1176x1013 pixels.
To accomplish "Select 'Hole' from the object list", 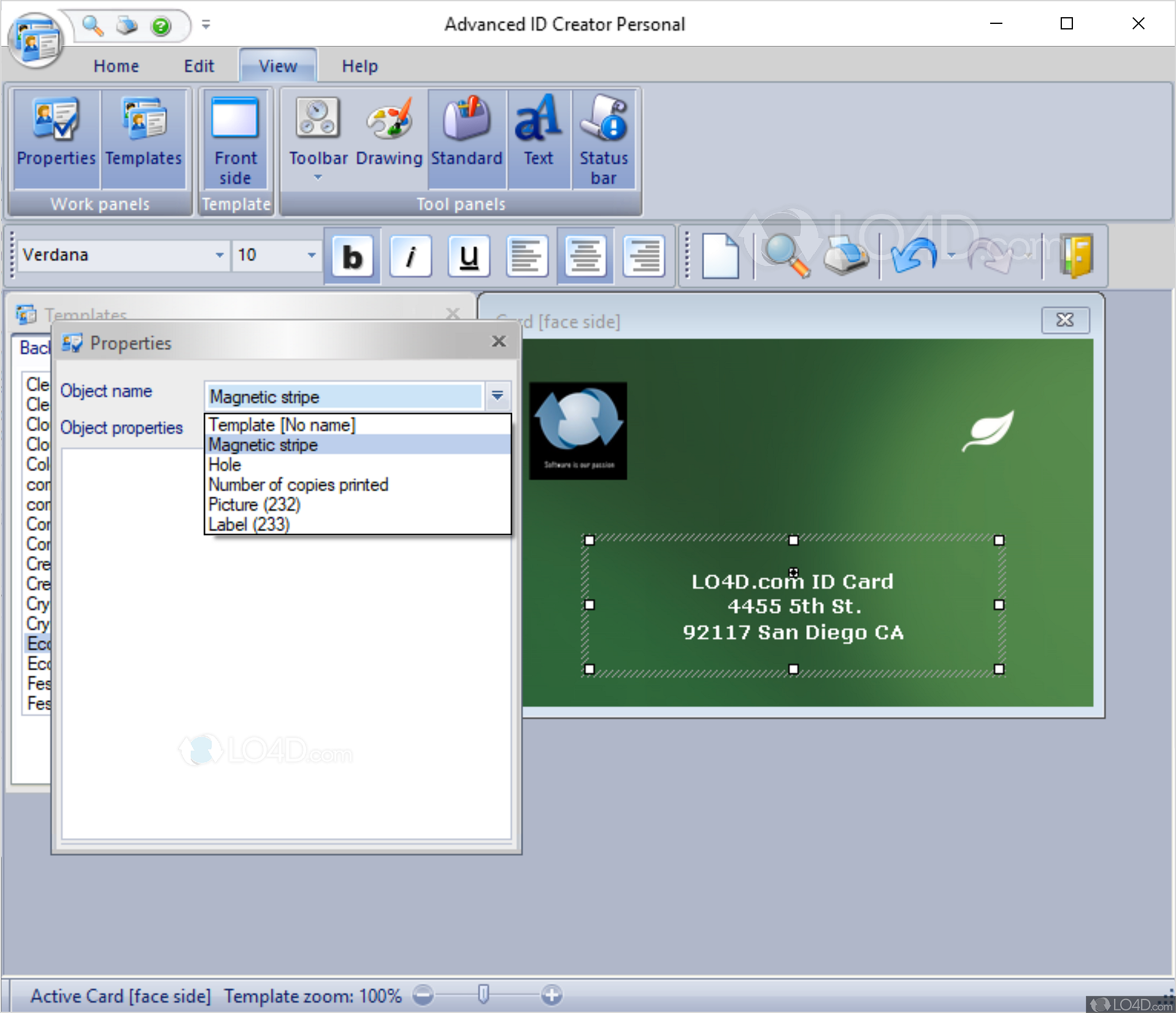I will point(358,464).
